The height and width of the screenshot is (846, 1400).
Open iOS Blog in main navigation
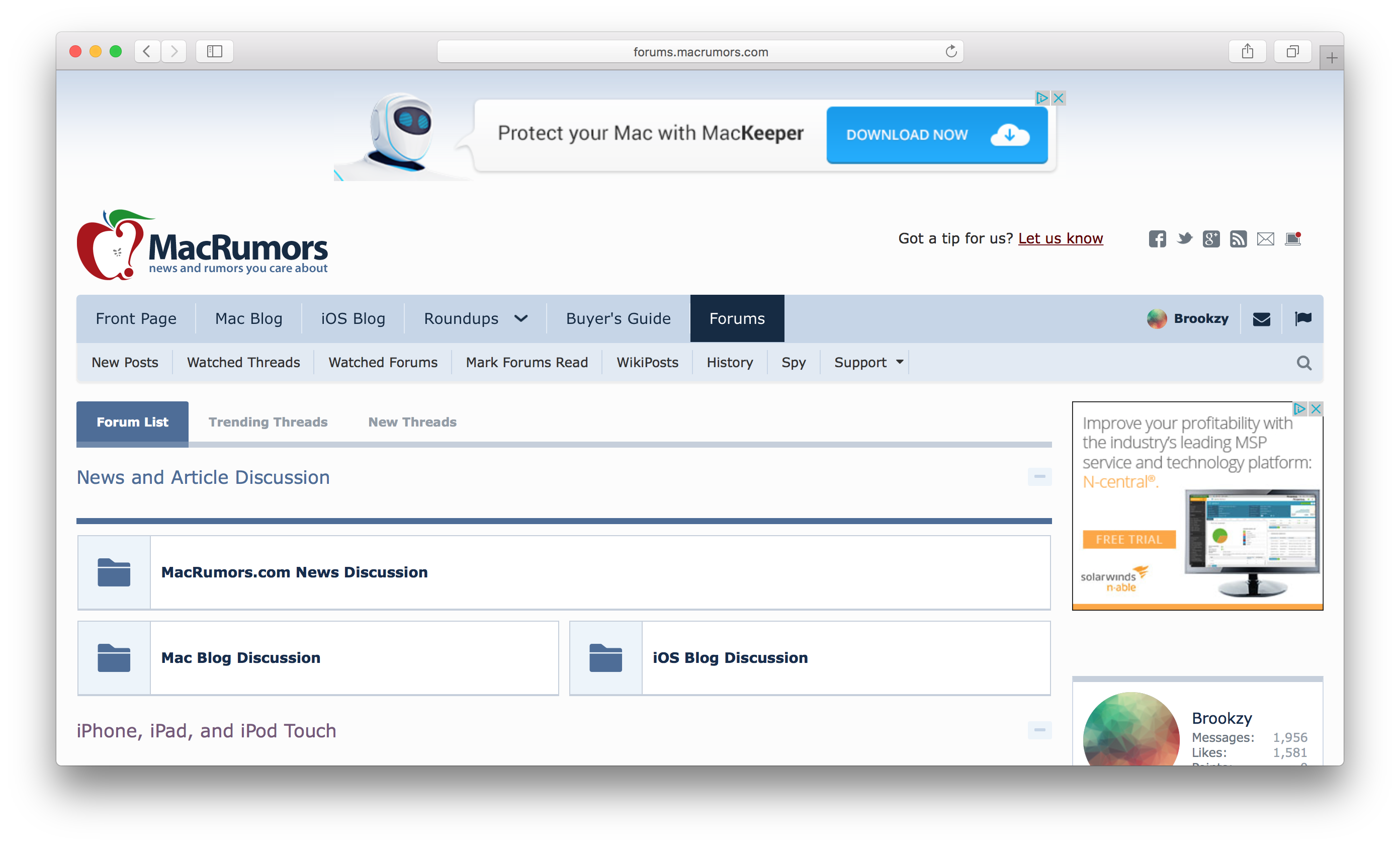point(353,319)
